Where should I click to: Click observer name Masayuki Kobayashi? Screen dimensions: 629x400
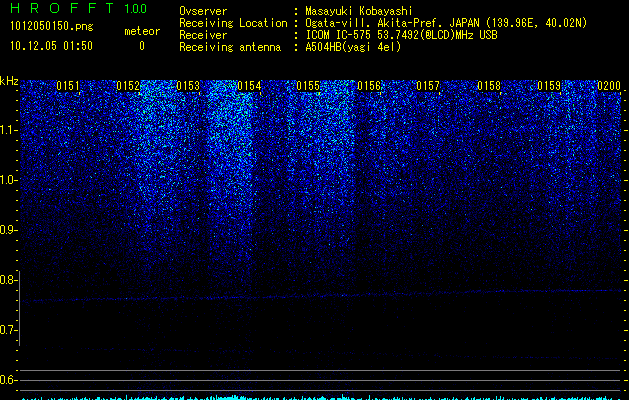(359, 12)
